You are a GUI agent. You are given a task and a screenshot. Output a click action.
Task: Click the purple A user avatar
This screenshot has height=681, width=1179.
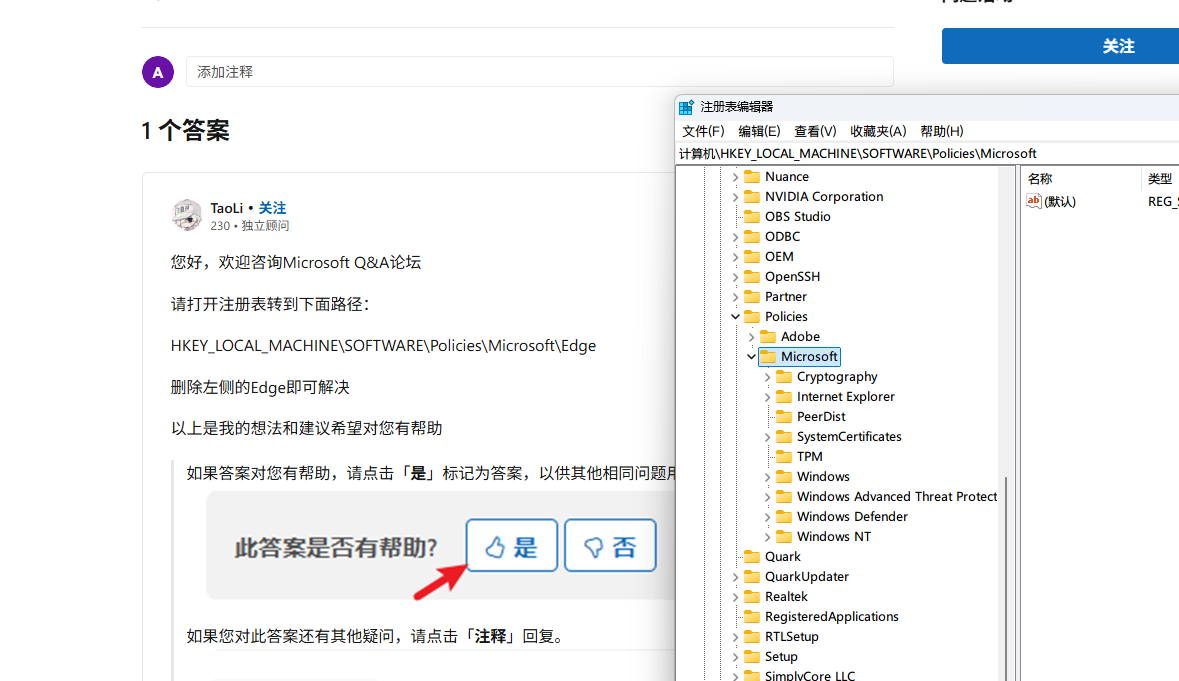(158, 72)
